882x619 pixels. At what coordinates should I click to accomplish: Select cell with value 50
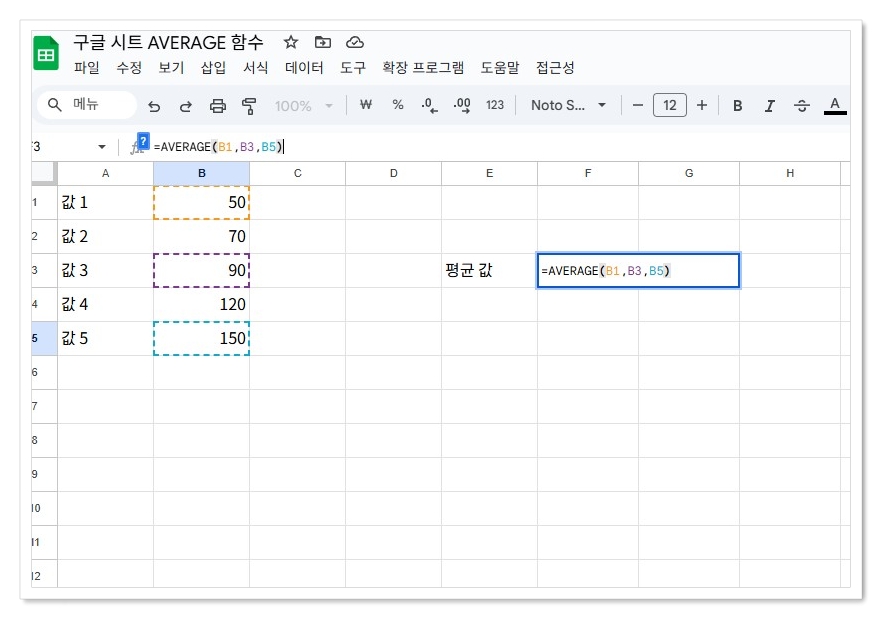[201, 202]
